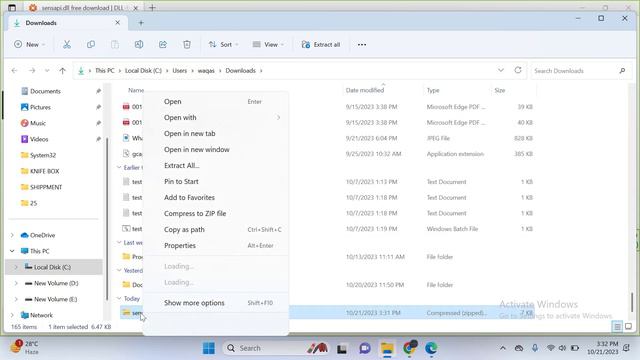The height and width of the screenshot is (360, 640).
Task: Sort by Date modified column header
Action: coord(365,90)
